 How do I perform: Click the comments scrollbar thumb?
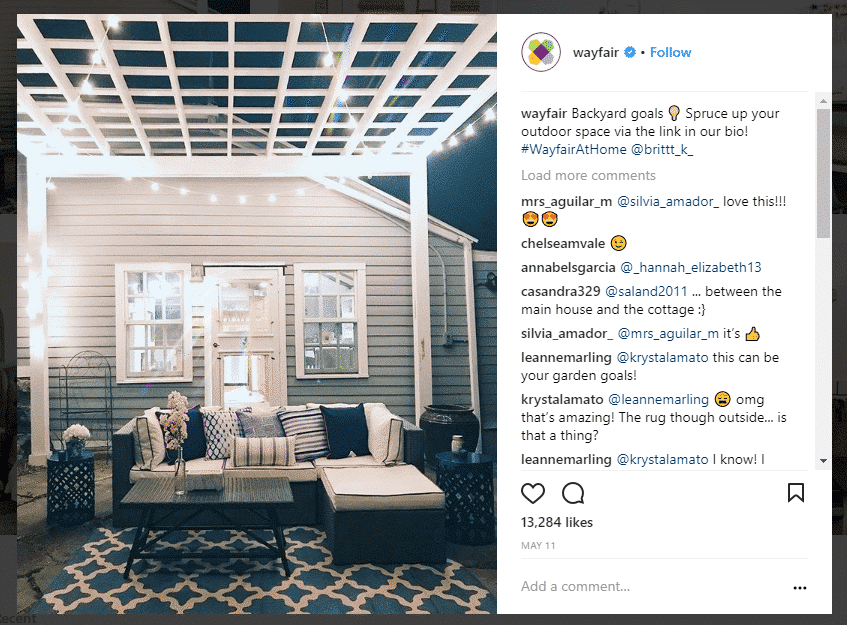823,173
